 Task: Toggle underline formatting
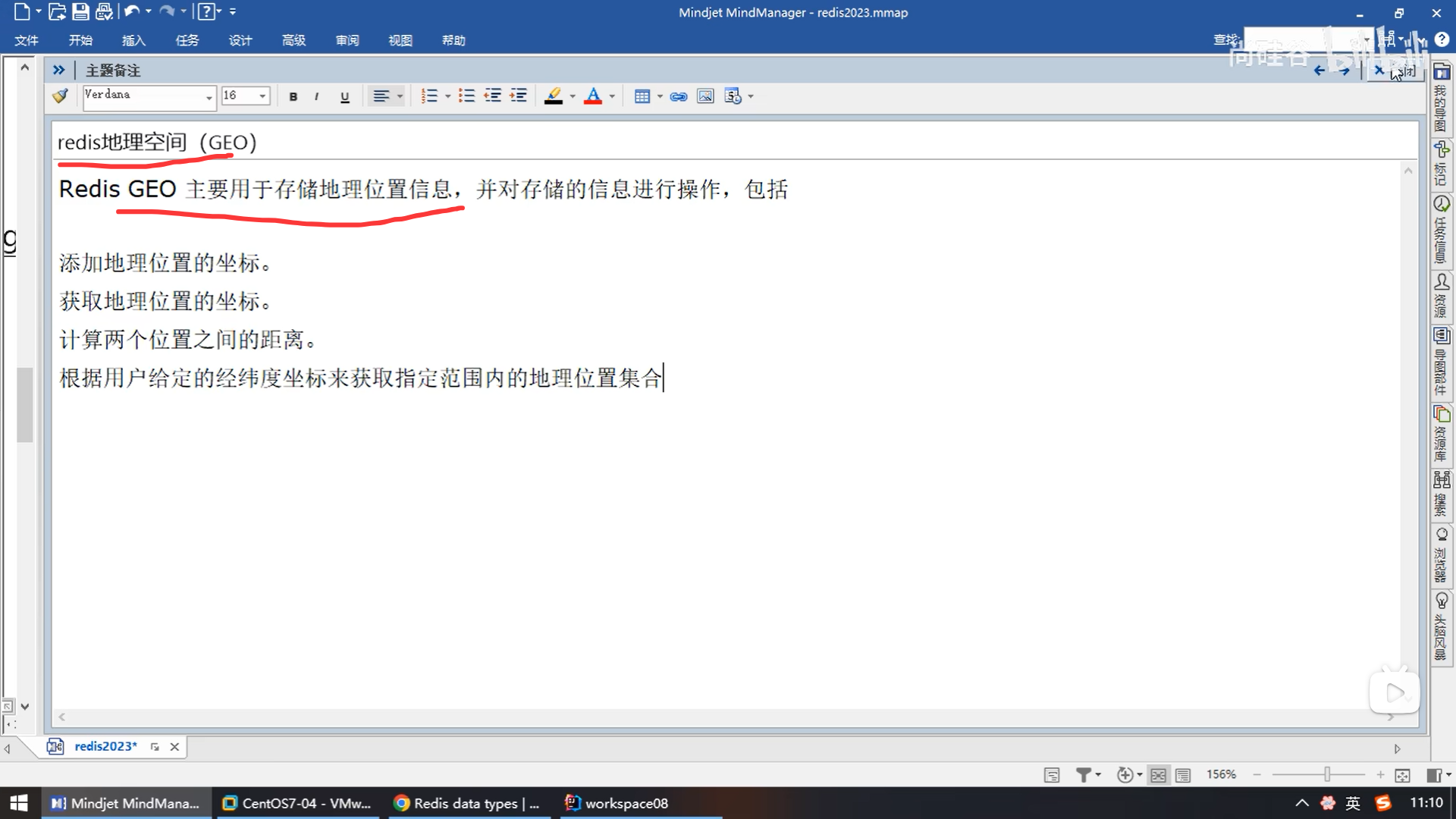click(345, 96)
